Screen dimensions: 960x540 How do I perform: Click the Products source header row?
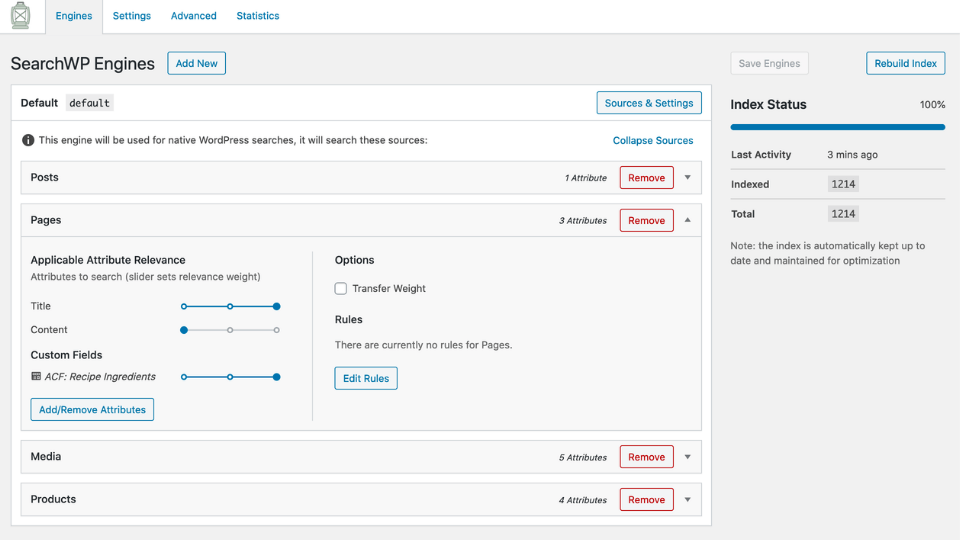coord(361,500)
